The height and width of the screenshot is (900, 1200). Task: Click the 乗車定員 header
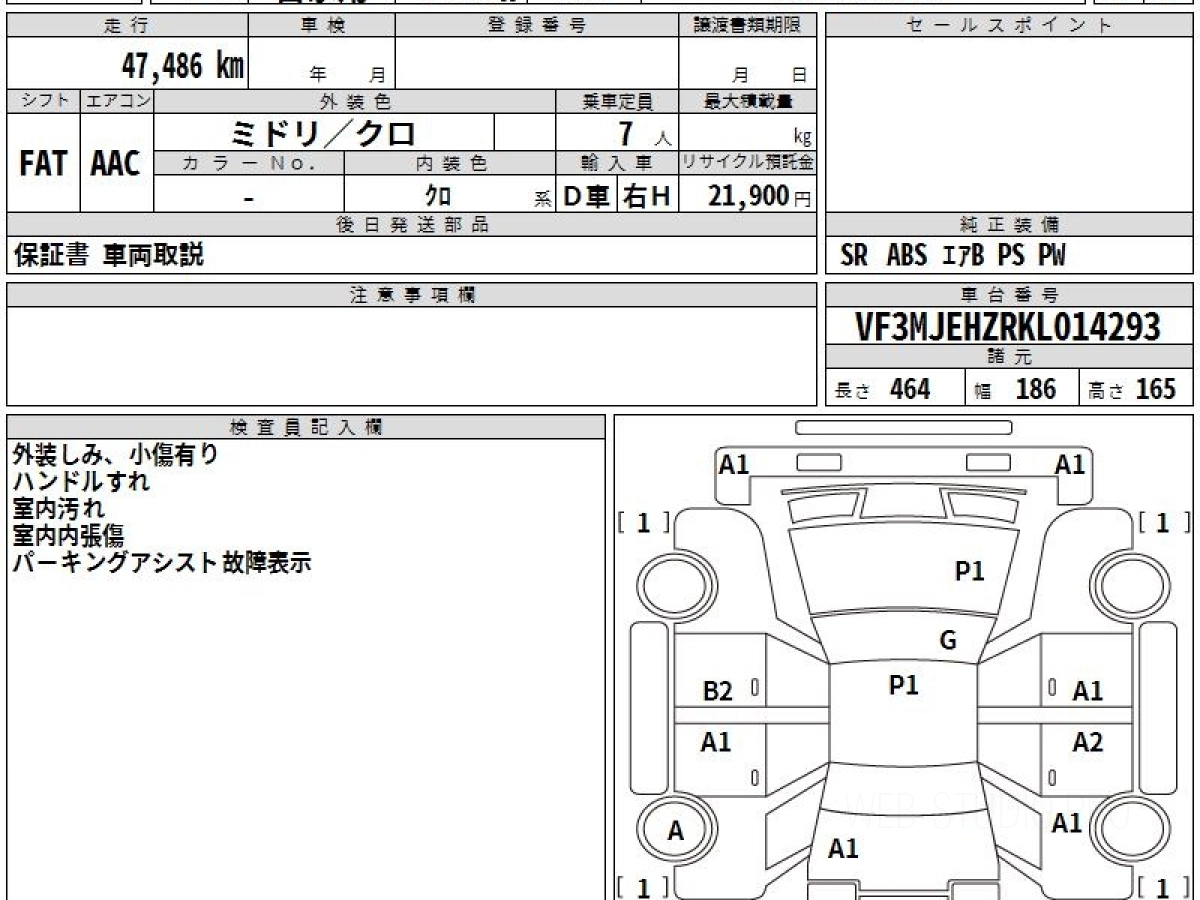point(617,101)
